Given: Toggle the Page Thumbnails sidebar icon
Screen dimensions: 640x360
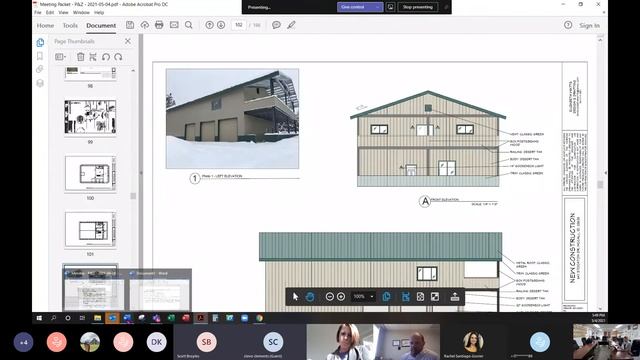Looking at the screenshot, I should click(40, 42).
